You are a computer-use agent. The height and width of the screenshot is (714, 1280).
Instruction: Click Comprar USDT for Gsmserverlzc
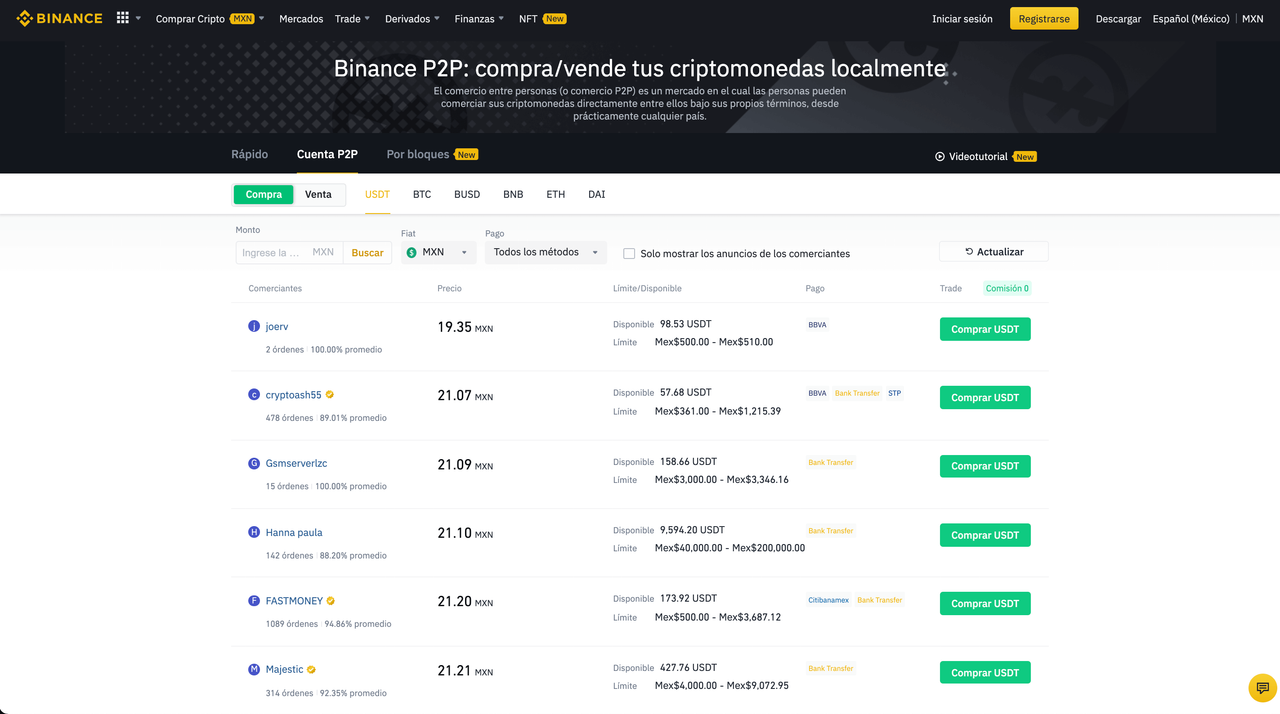[985, 466]
